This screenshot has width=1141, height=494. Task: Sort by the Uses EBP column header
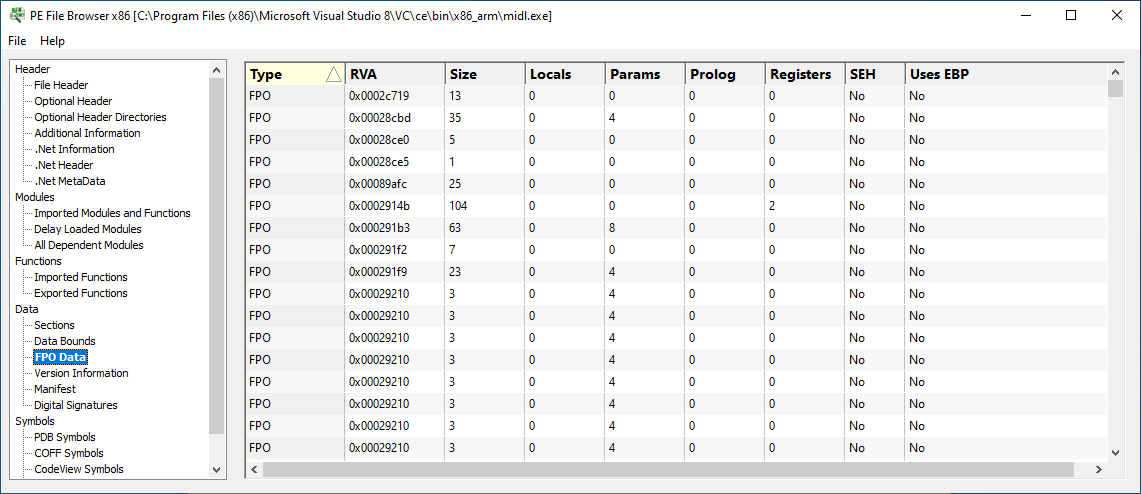click(x=1006, y=74)
